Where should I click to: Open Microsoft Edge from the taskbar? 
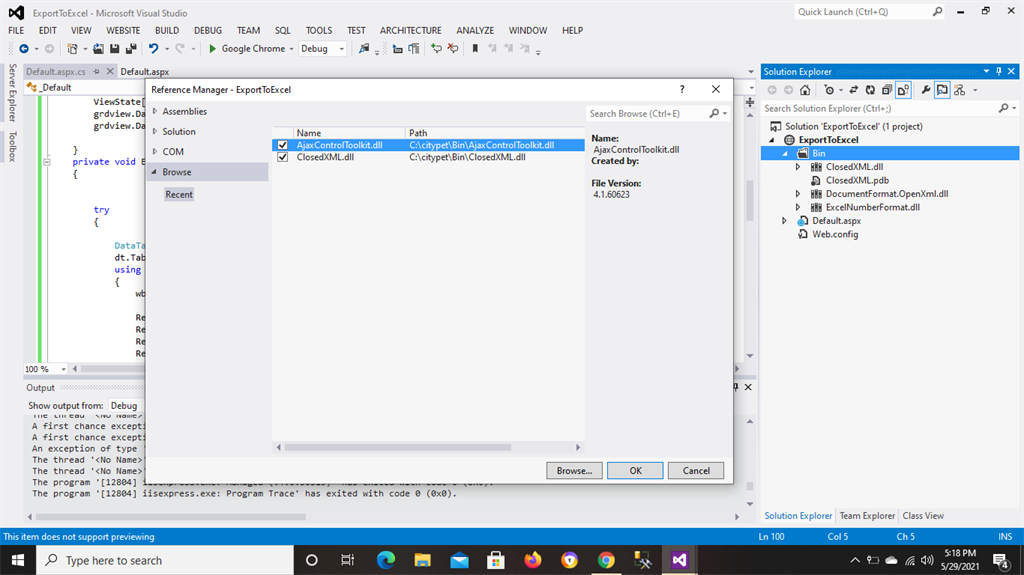coord(386,560)
